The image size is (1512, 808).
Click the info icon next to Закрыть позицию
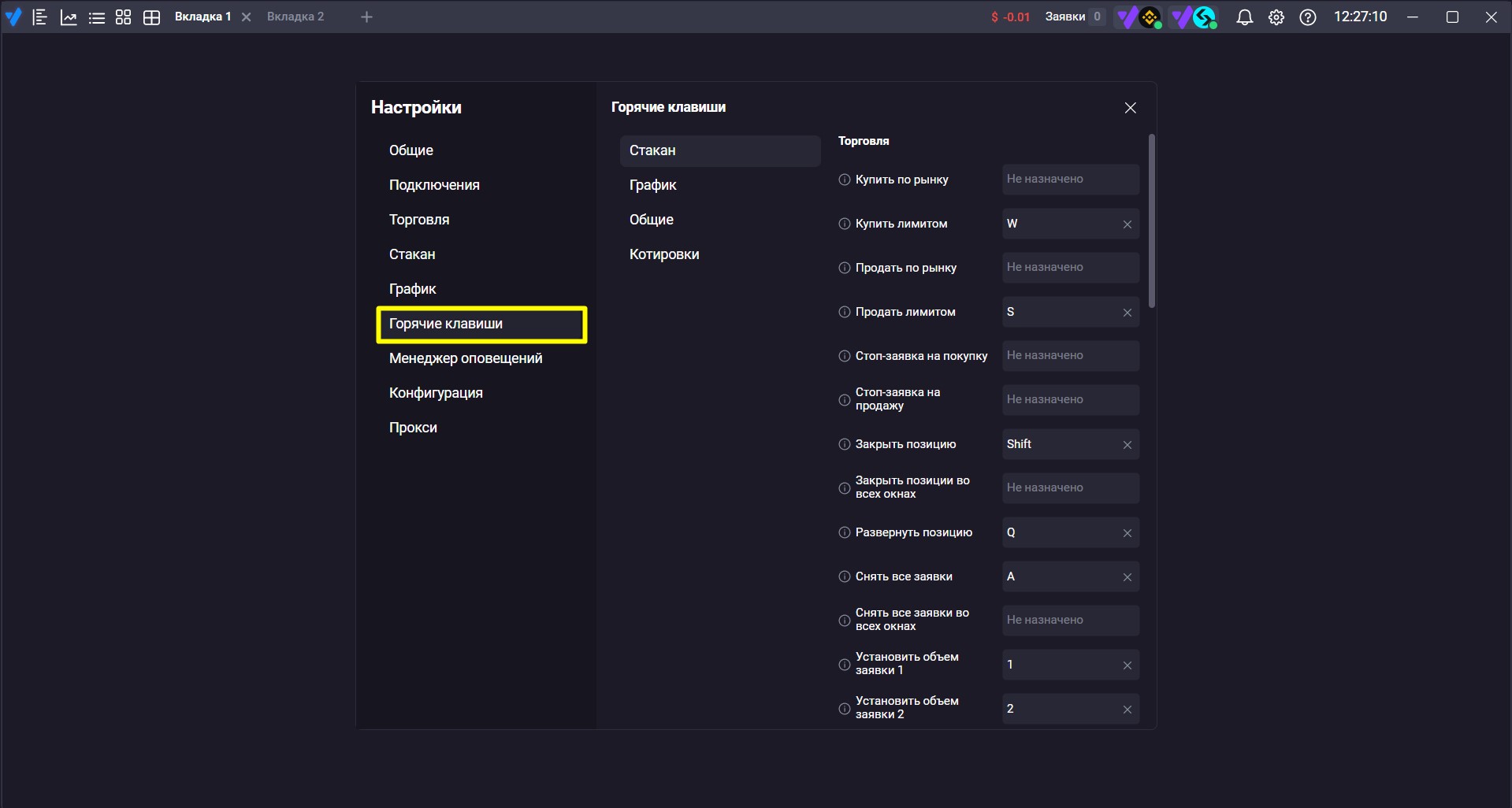coord(844,444)
